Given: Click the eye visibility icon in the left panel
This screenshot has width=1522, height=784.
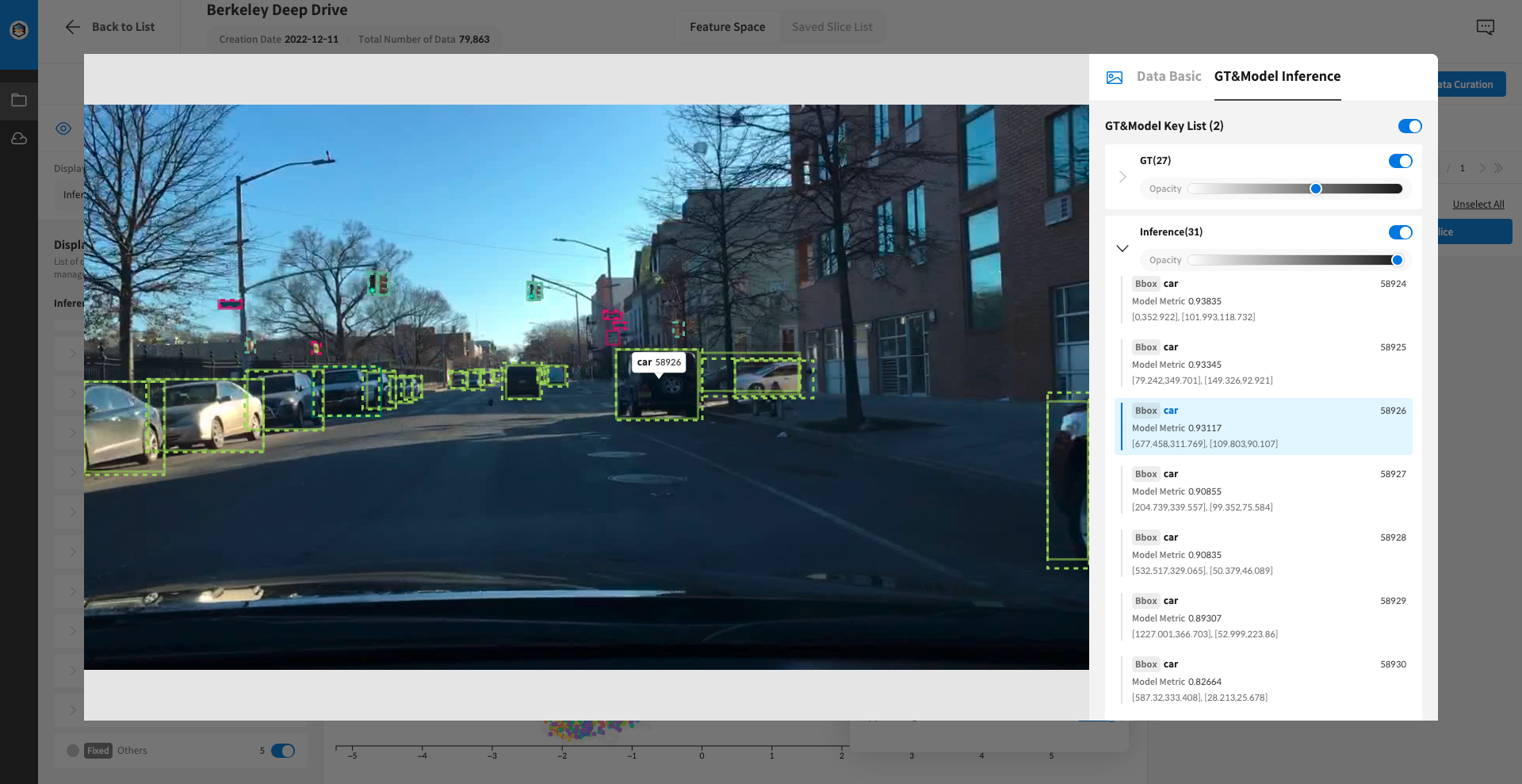Looking at the screenshot, I should pos(63,128).
